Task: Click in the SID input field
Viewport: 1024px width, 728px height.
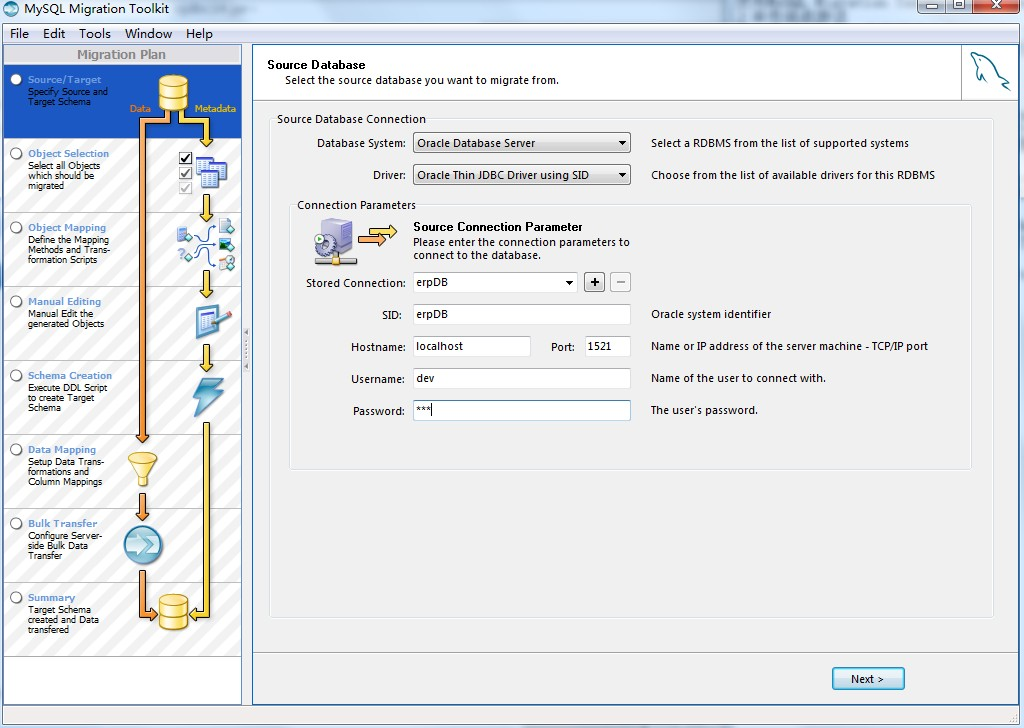Action: tap(522, 314)
